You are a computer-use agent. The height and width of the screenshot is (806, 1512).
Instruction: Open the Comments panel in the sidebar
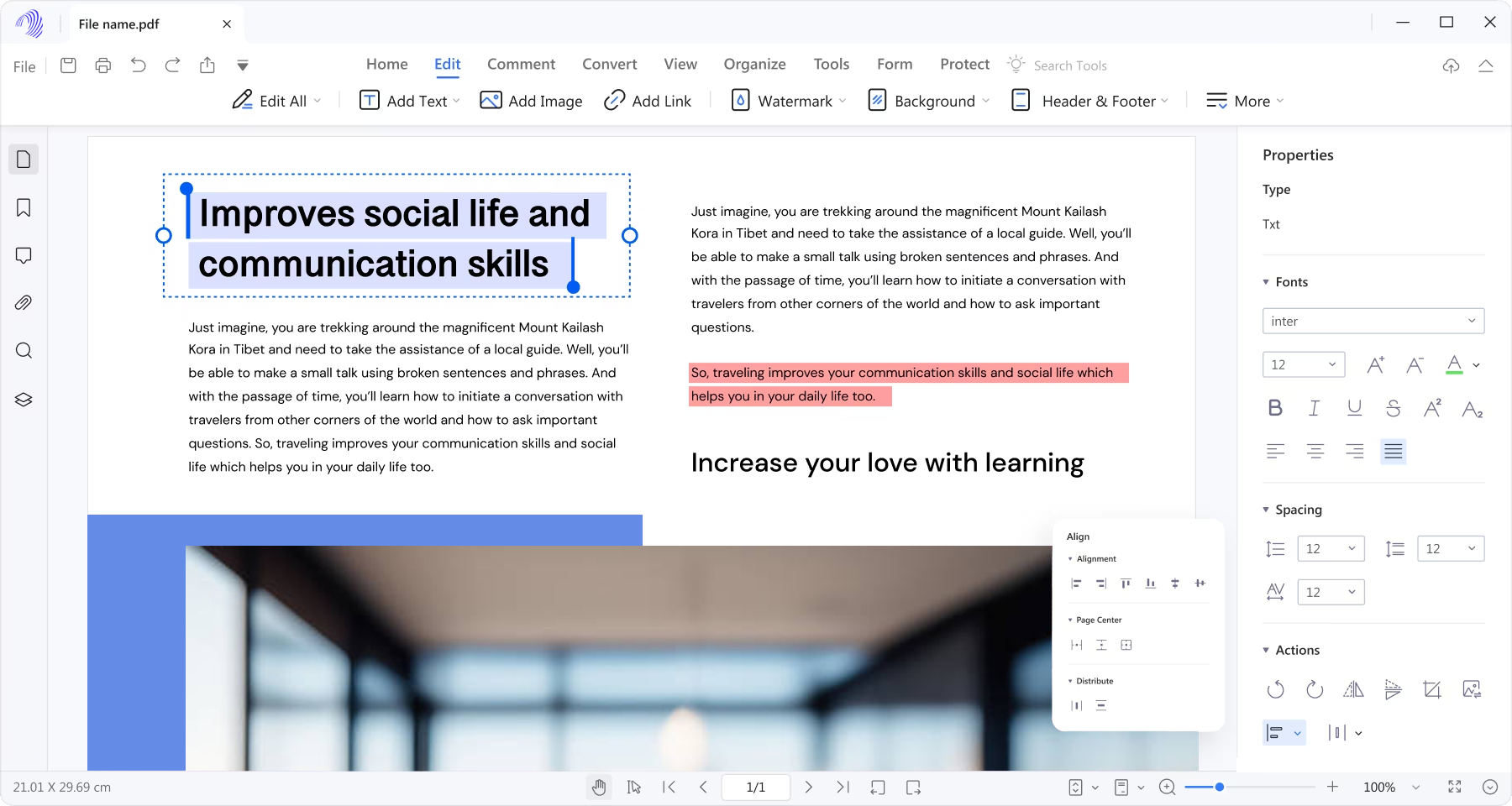[x=24, y=255]
